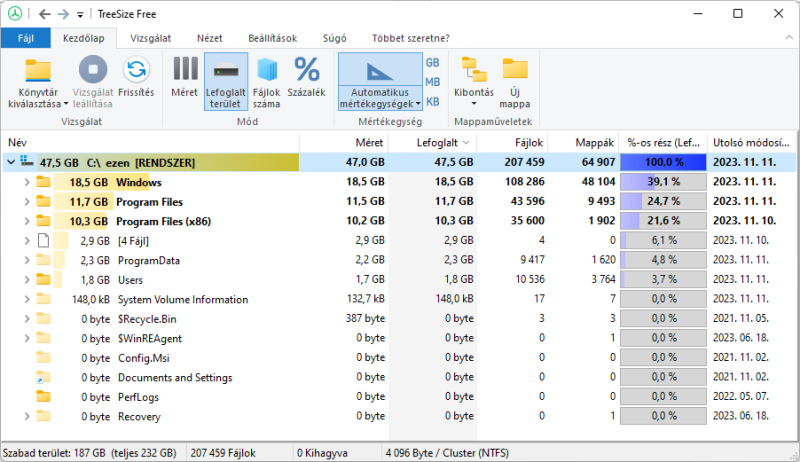The image size is (800, 462).
Task: Set the unit to MB
Action: pos(432,82)
